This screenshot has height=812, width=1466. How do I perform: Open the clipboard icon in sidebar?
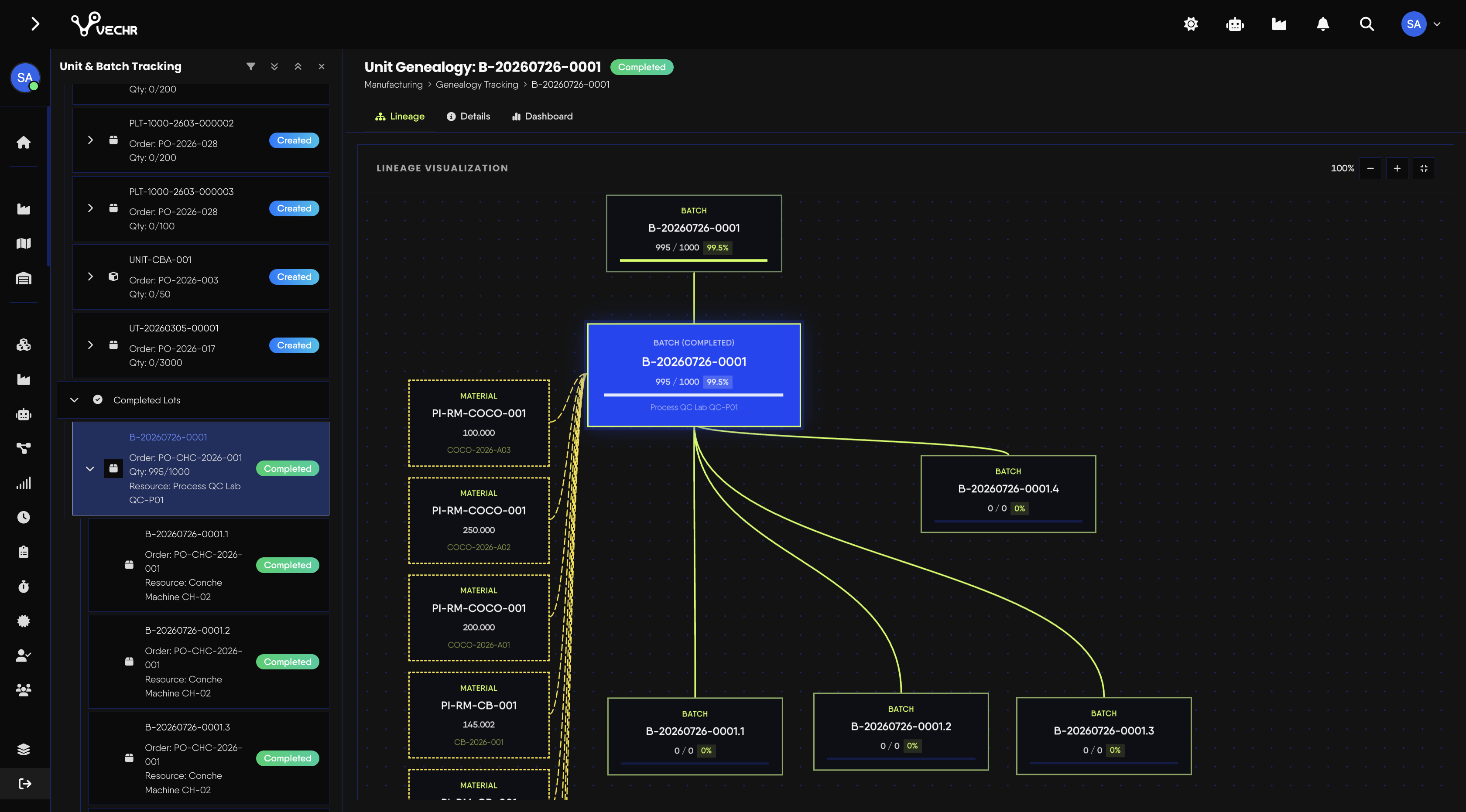pos(23,552)
